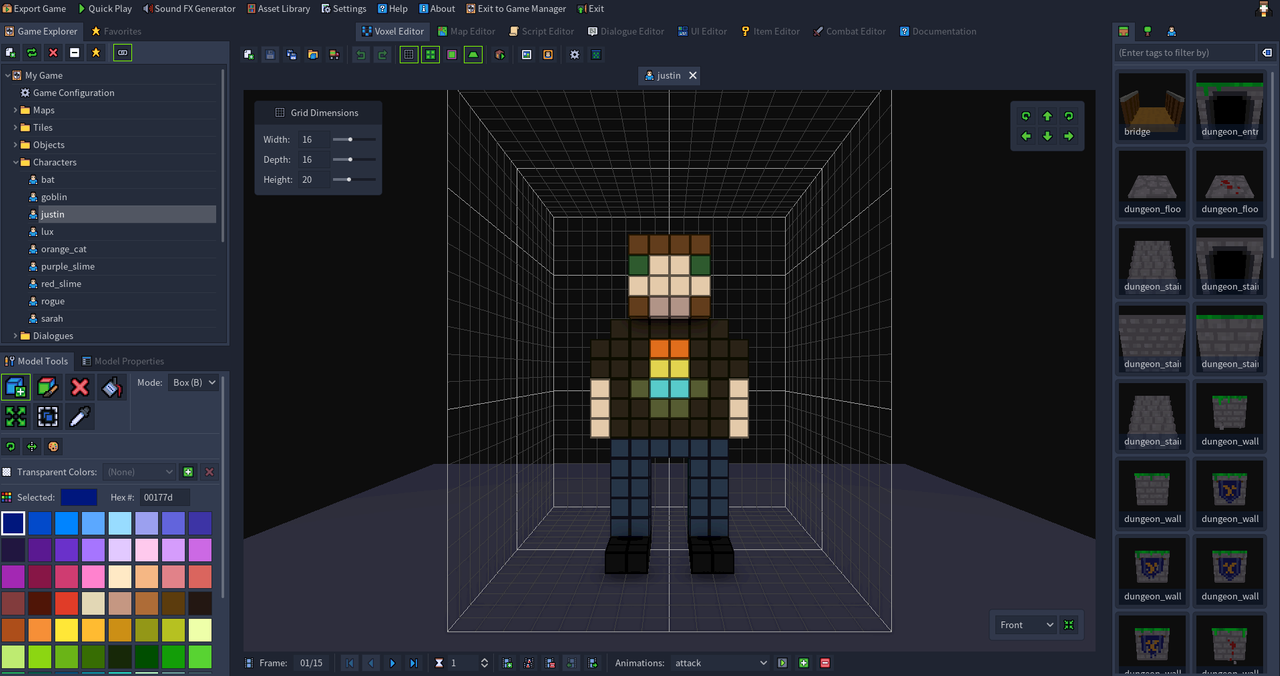Screen dimensions: 1280x676
Task: Click the flip model icon in Model Tools
Action: coord(32,446)
